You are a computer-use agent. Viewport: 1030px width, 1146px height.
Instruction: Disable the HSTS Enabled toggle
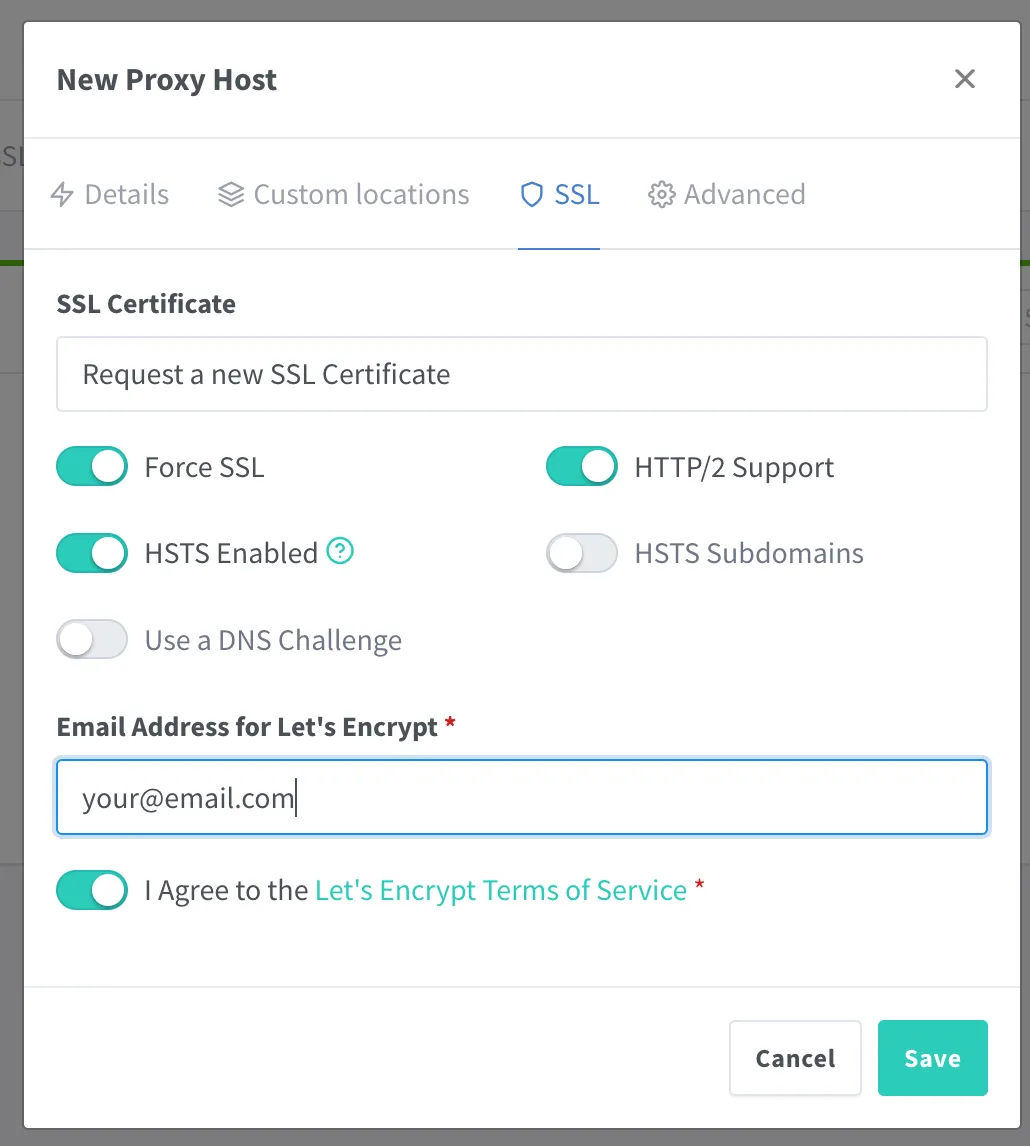point(92,553)
